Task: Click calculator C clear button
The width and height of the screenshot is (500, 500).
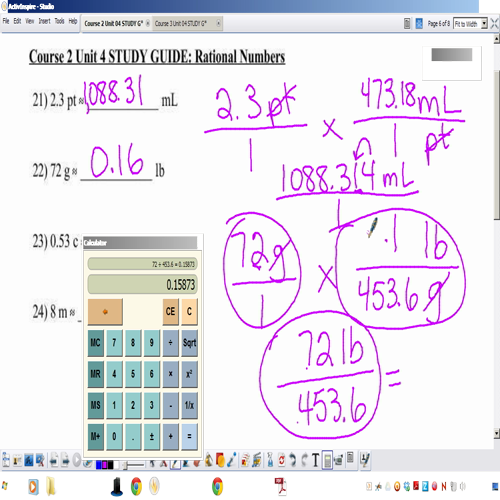Action: click(189, 312)
